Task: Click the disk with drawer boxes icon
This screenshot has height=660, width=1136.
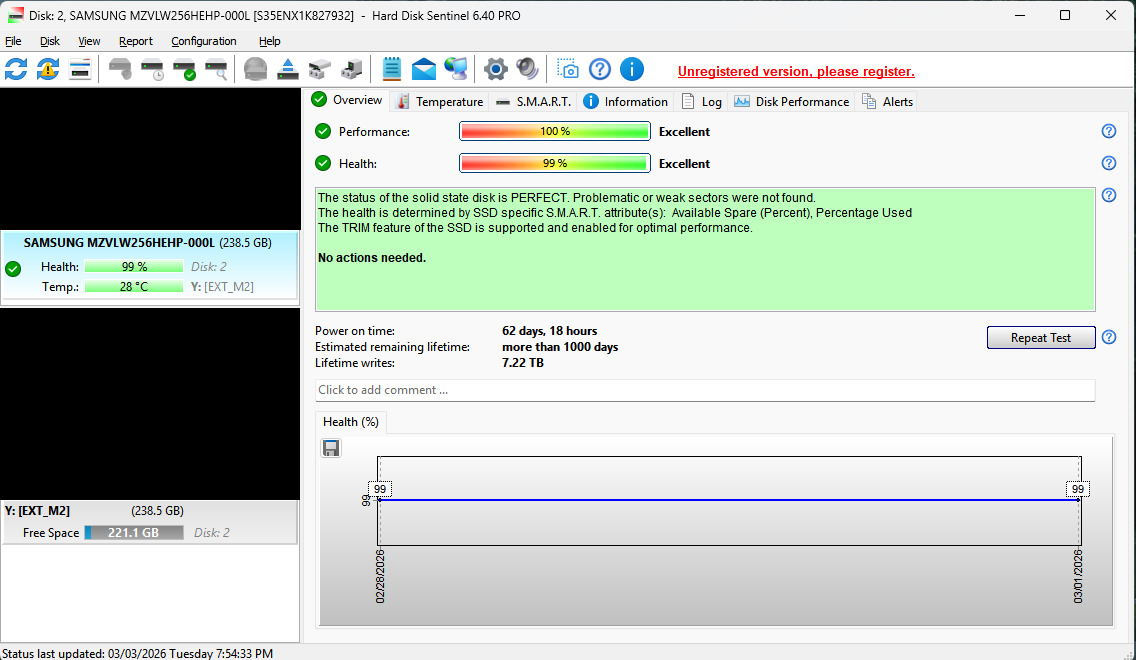Action: [x=320, y=70]
